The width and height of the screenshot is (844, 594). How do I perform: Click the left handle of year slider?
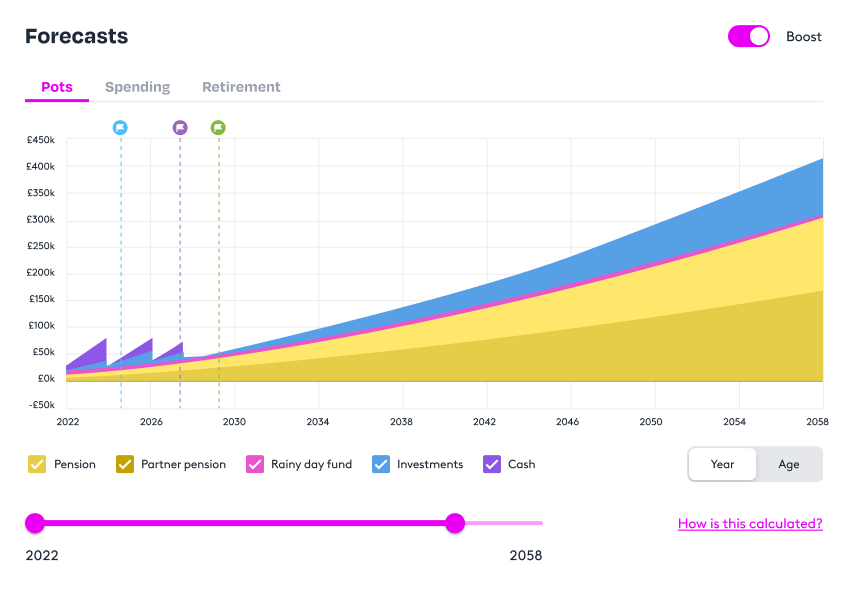coord(35,523)
